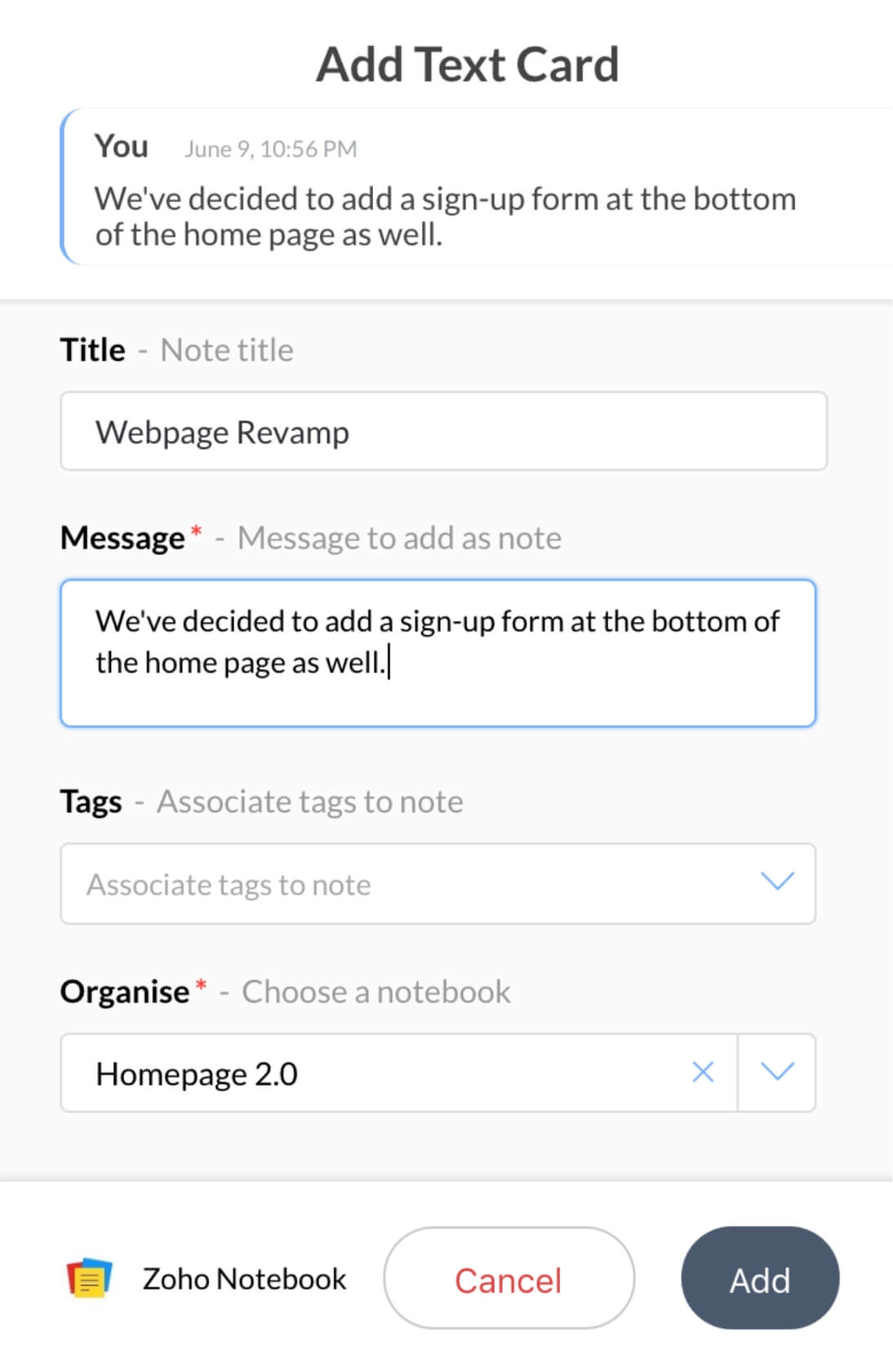Click the June 9 timestamp
The width and height of the screenshot is (893, 1372).
coord(269,148)
